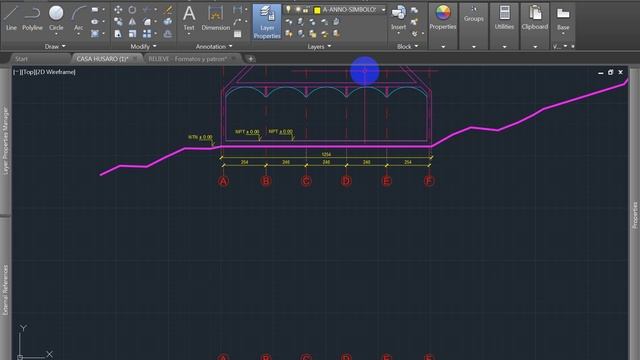
Task: Open the External References side palette
Action: tap(5, 290)
